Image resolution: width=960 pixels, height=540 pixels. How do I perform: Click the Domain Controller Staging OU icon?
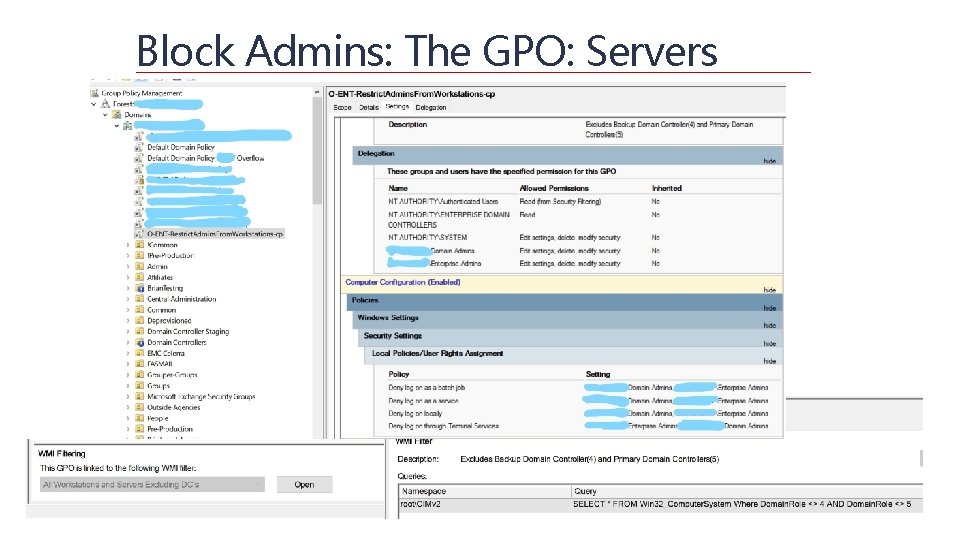[140, 331]
